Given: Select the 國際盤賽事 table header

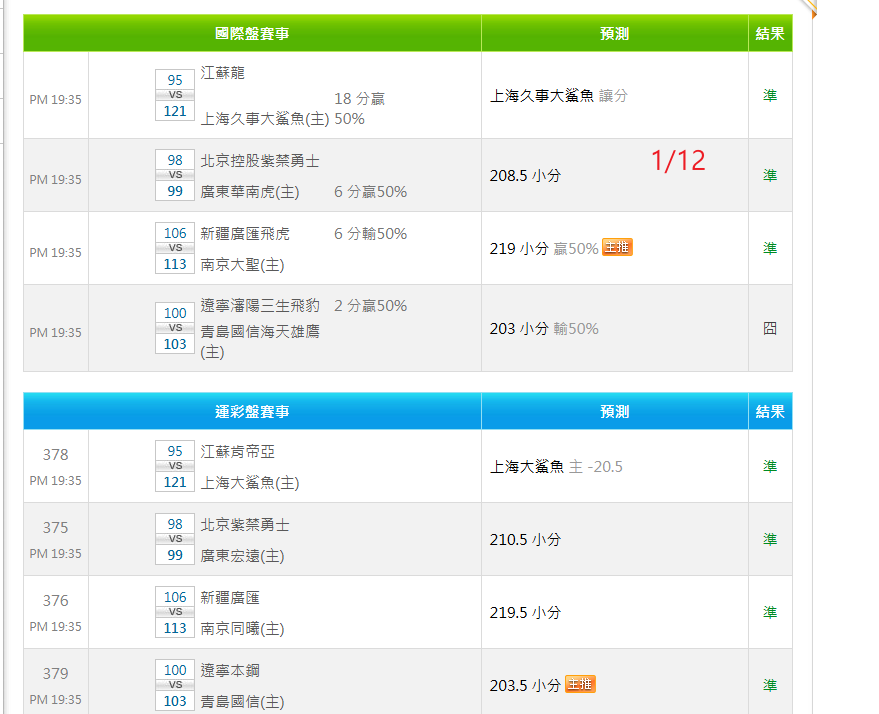Looking at the screenshot, I should [252, 34].
